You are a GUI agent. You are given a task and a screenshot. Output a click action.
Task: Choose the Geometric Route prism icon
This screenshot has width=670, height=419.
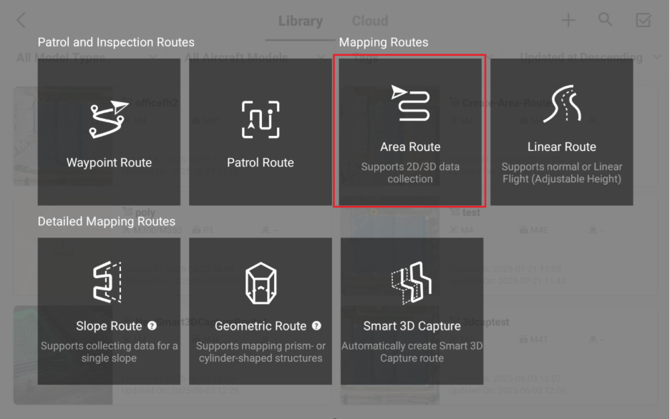261,284
